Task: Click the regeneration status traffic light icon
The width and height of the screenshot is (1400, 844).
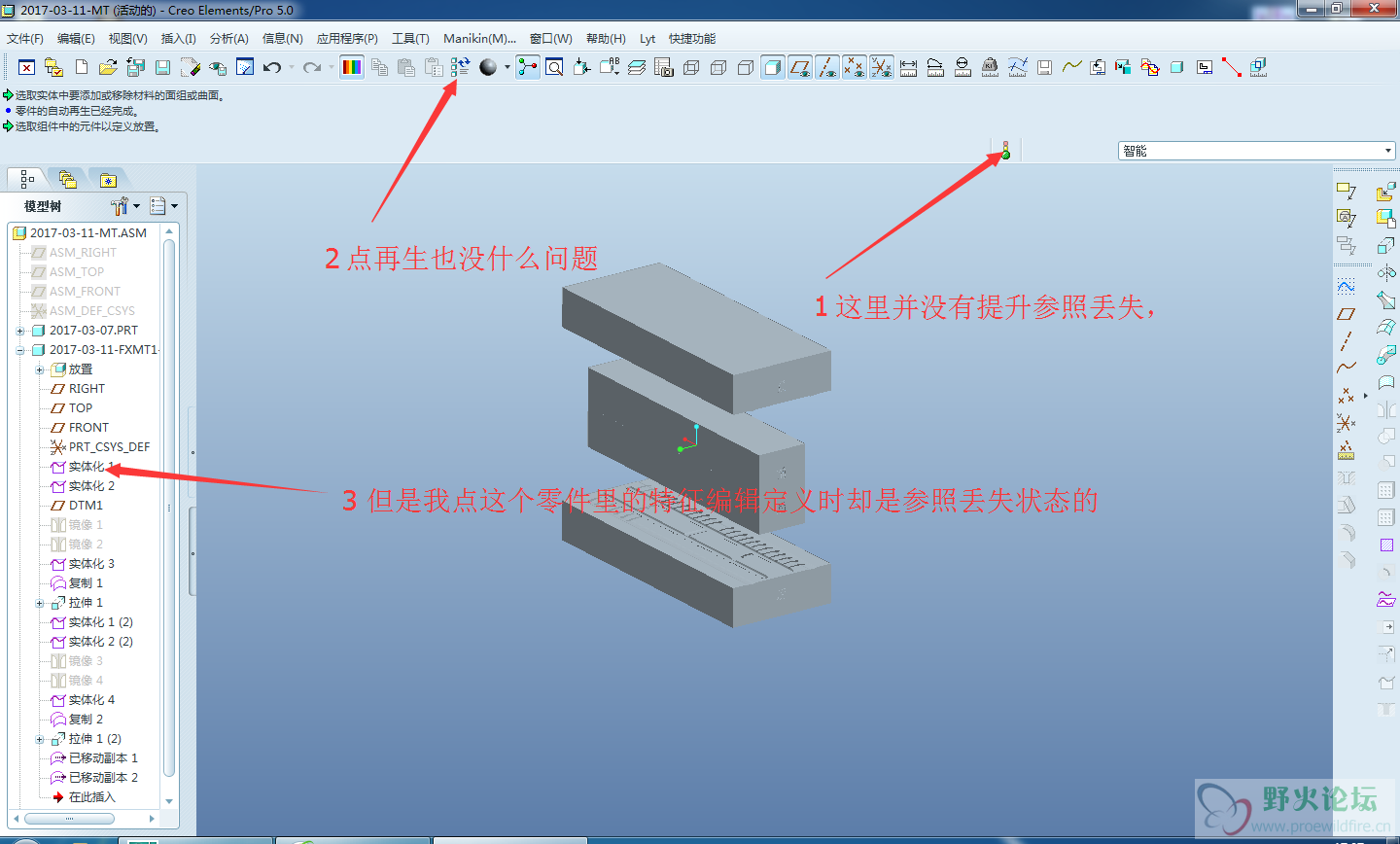Action: [1005, 151]
